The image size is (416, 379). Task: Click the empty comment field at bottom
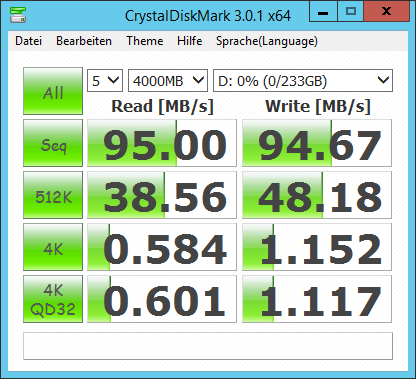(208, 346)
